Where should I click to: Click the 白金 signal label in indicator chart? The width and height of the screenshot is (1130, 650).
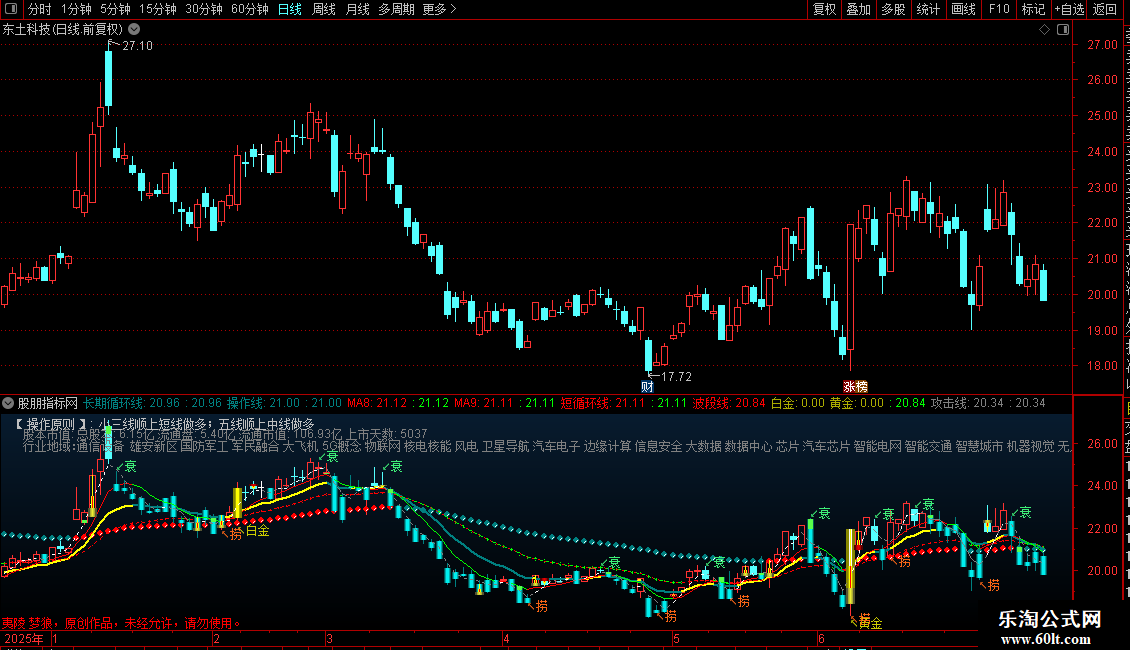click(x=257, y=530)
